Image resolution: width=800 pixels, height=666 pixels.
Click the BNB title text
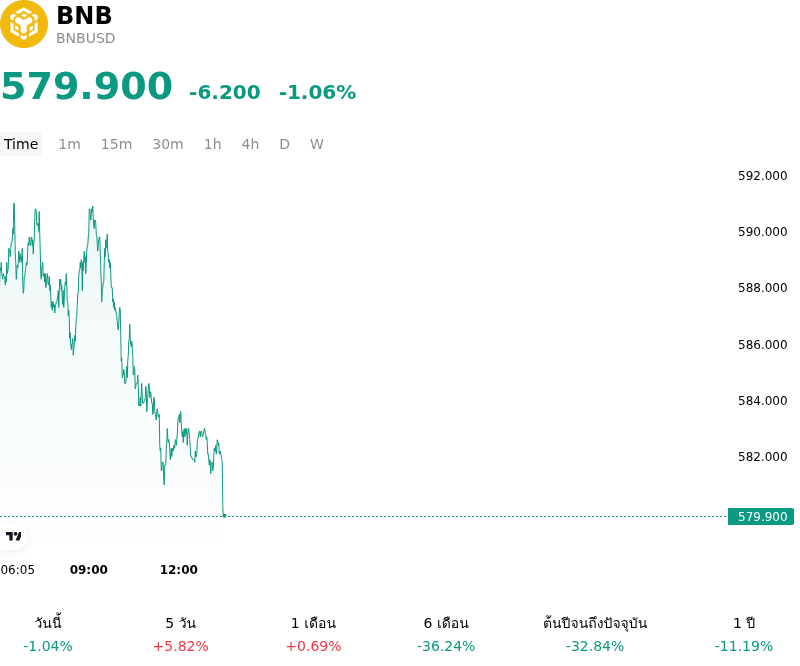tap(84, 15)
